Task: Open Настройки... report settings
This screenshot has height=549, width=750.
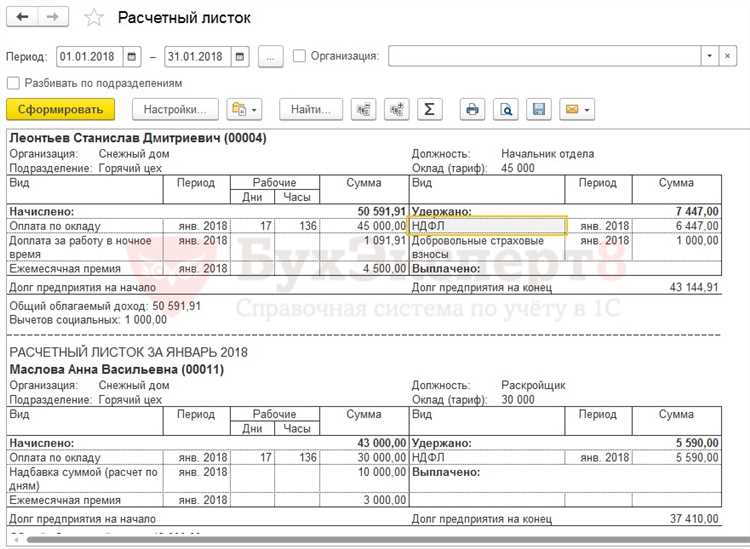Action: (x=175, y=109)
